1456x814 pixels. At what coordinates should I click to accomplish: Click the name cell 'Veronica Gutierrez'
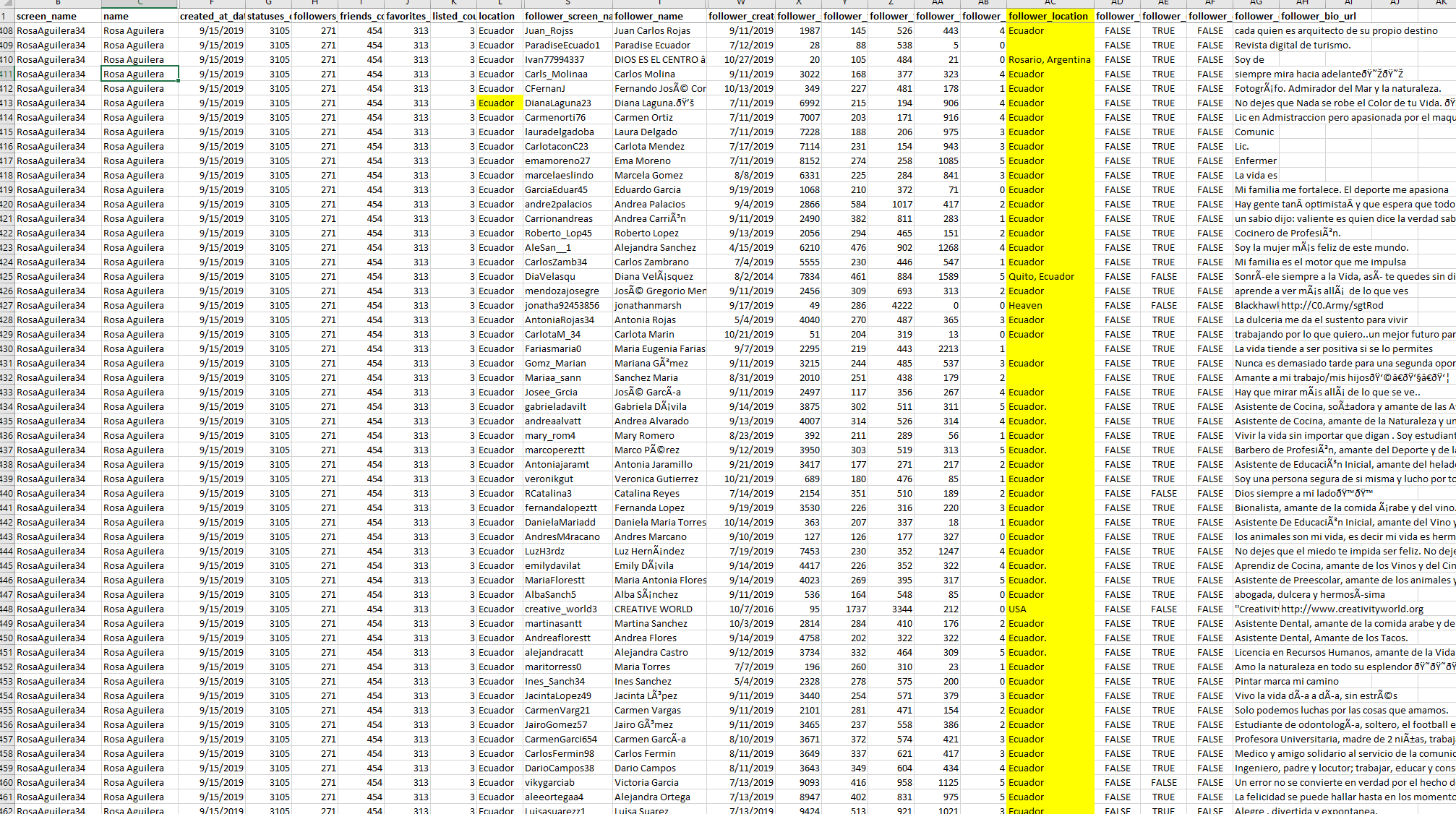(x=659, y=479)
